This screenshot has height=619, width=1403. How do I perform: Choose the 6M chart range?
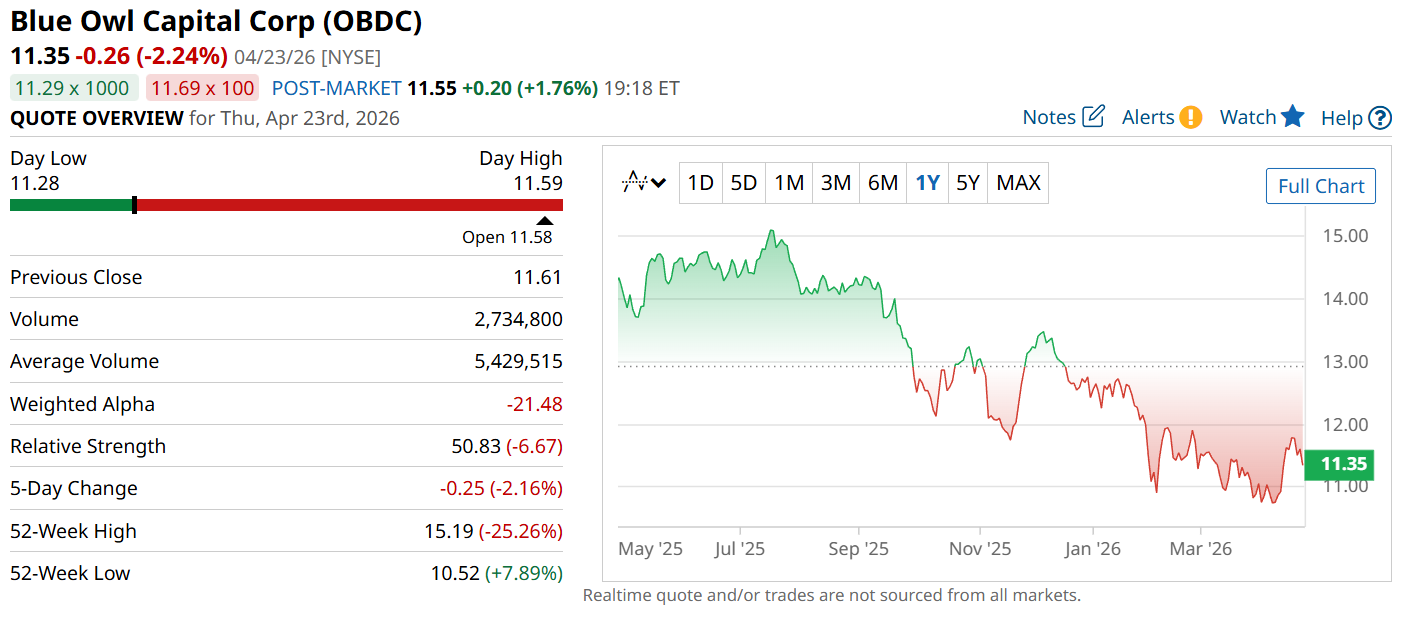click(x=882, y=183)
